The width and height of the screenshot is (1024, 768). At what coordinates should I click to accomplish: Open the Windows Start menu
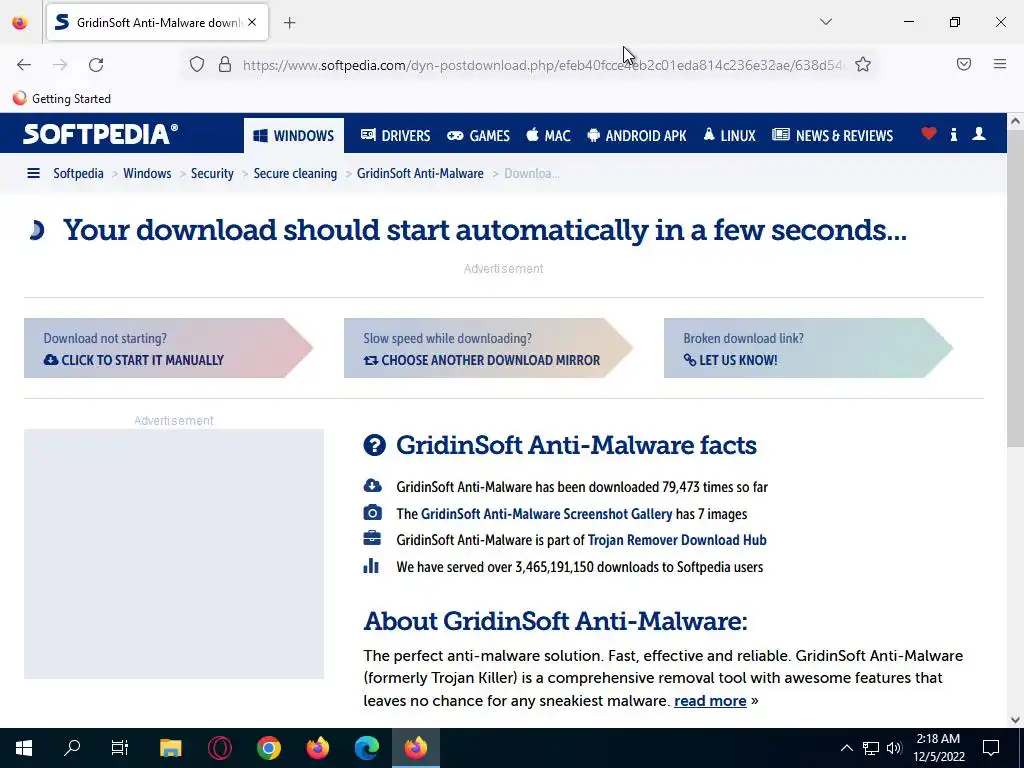pos(24,748)
